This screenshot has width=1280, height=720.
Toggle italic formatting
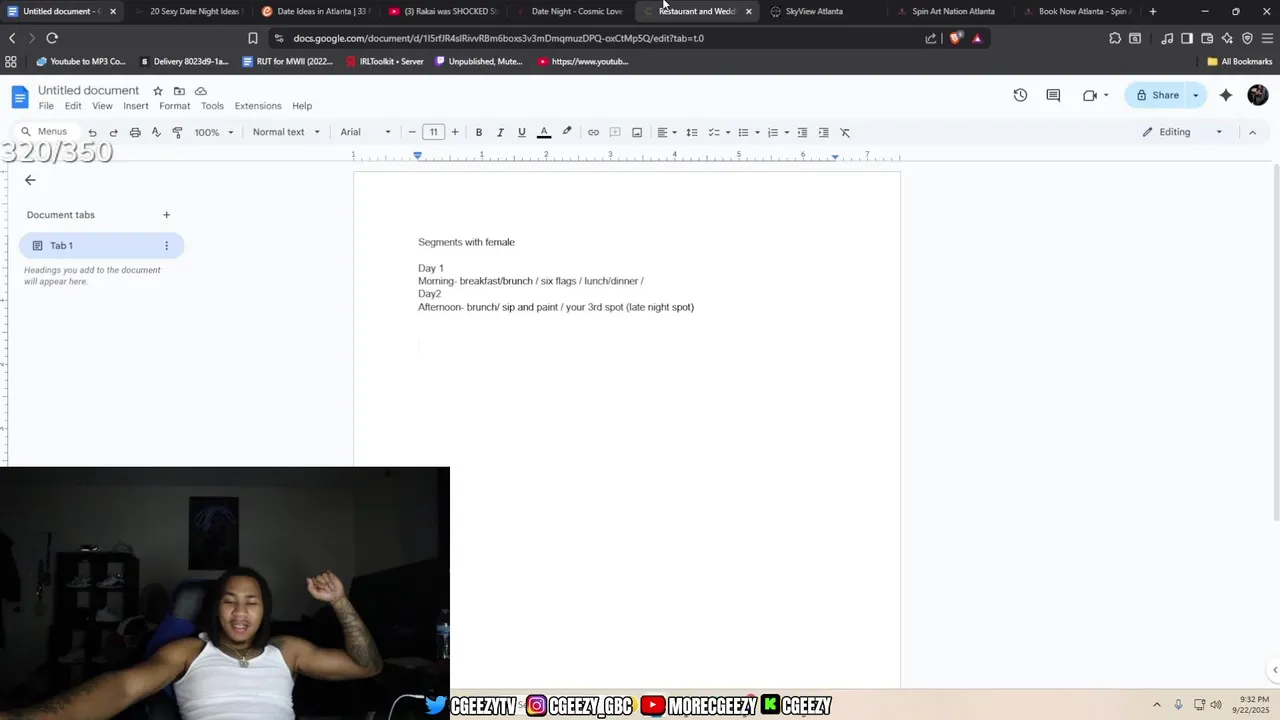coord(500,132)
